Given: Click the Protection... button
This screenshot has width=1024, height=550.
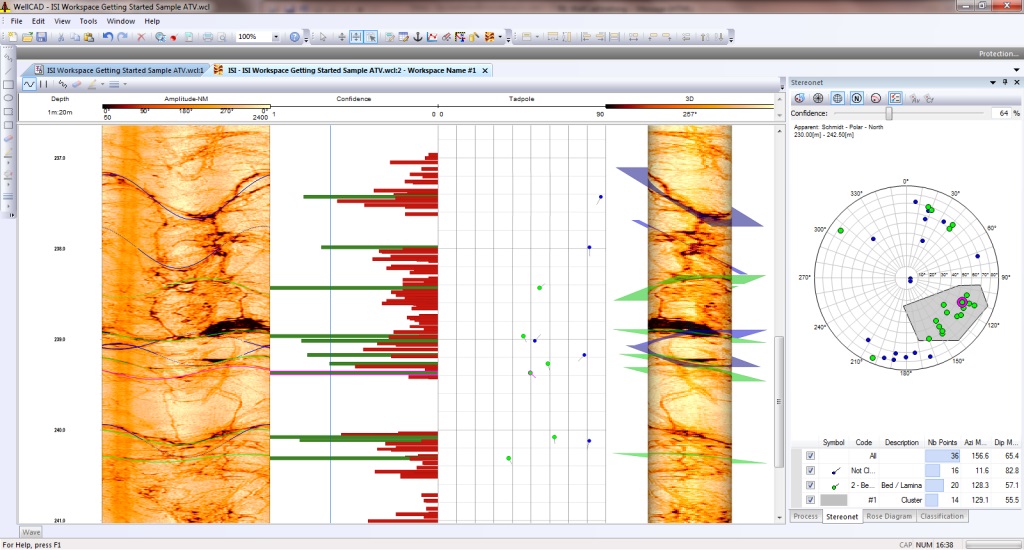Looking at the screenshot, I should 997,54.
